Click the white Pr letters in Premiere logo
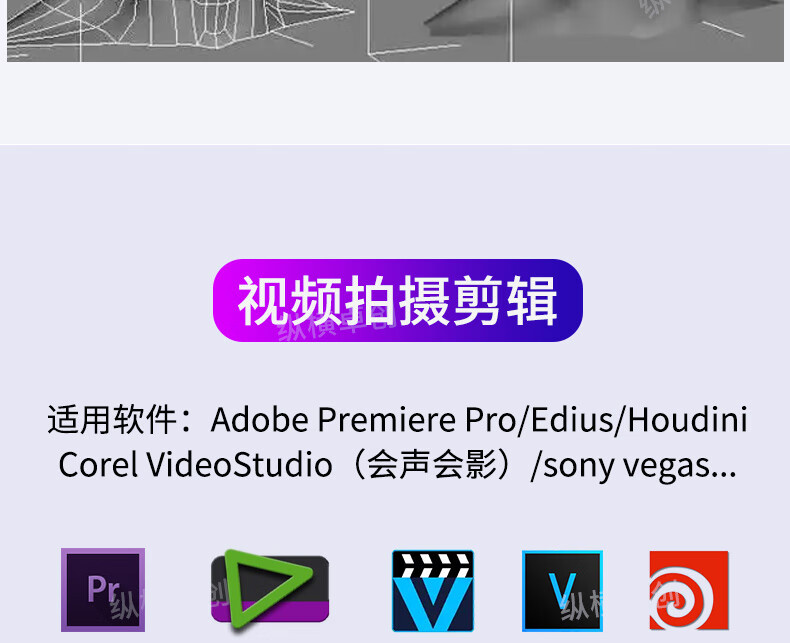Screen dimensions: 790x643 point(104,588)
